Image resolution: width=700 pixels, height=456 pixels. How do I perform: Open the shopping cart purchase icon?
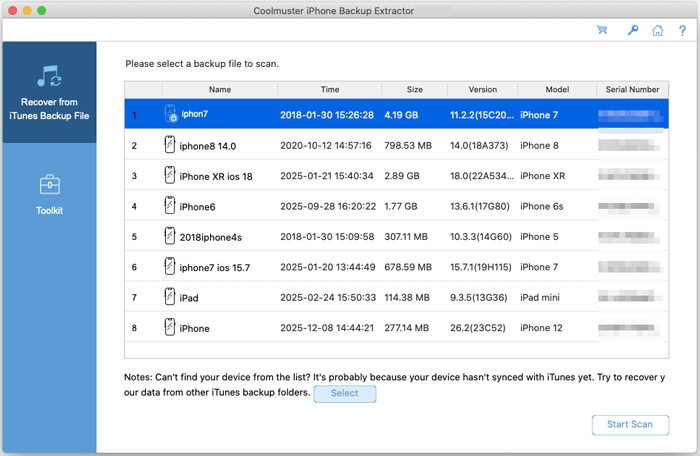tap(602, 30)
